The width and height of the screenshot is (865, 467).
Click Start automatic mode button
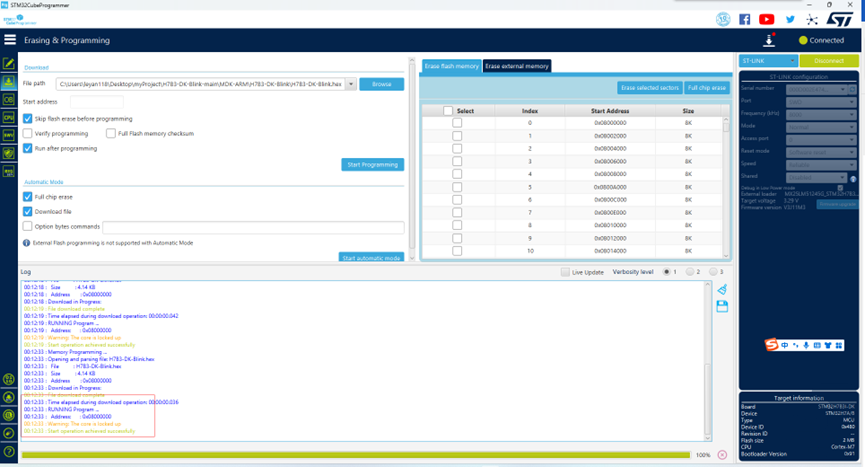point(371,257)
